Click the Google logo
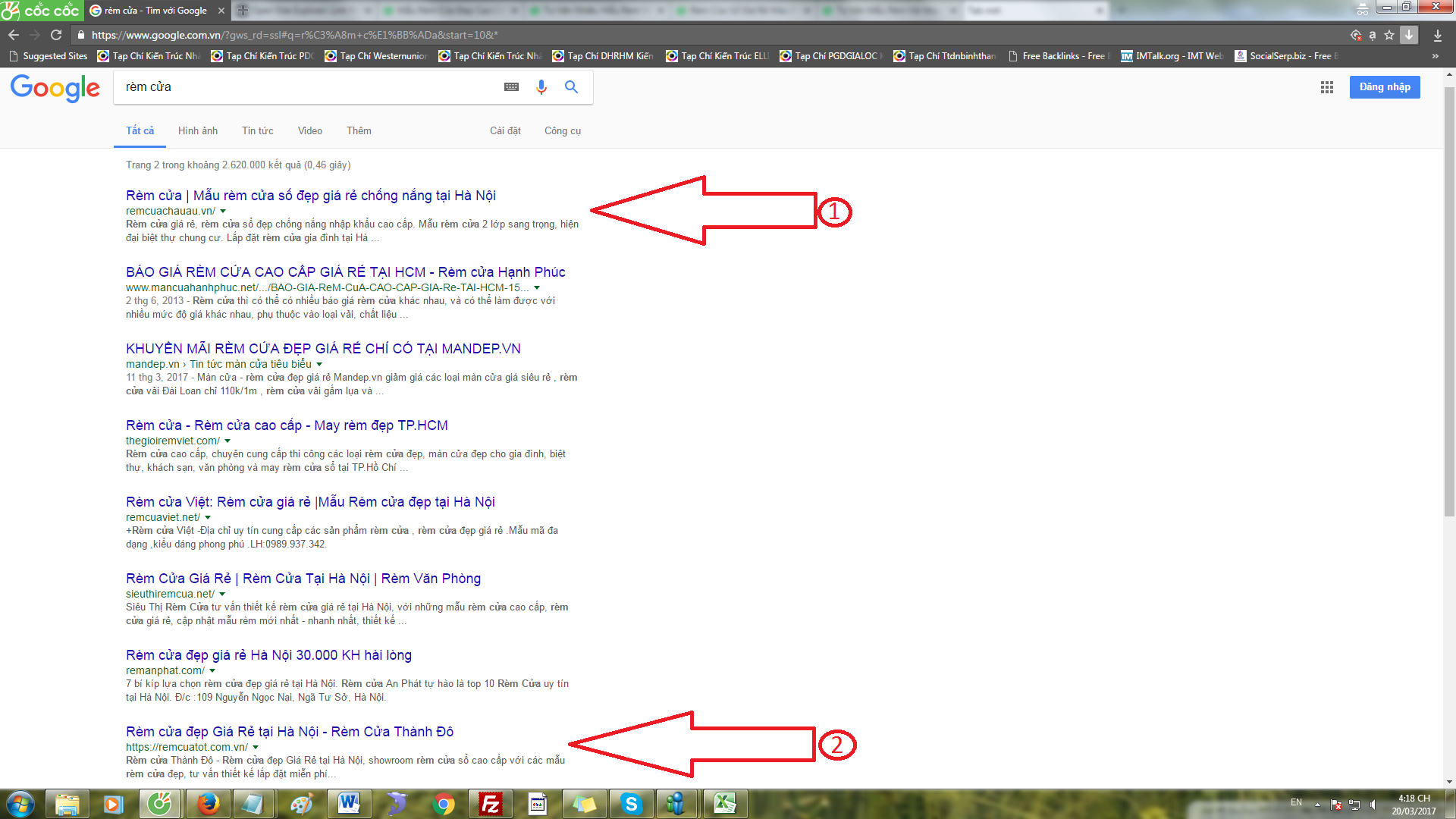Image resolution: width=1456 pixels, height=819 pixels. point(55,88)
